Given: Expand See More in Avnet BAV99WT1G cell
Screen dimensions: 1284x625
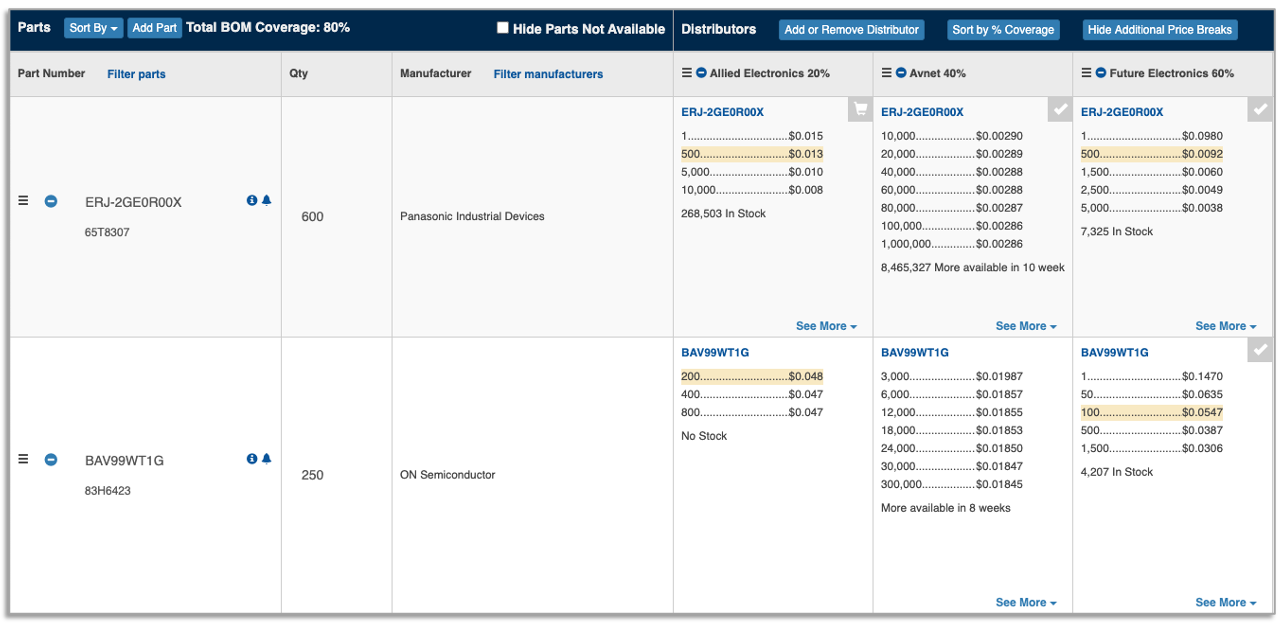Looking at the screenshot, I should (x=1026, y=602).
